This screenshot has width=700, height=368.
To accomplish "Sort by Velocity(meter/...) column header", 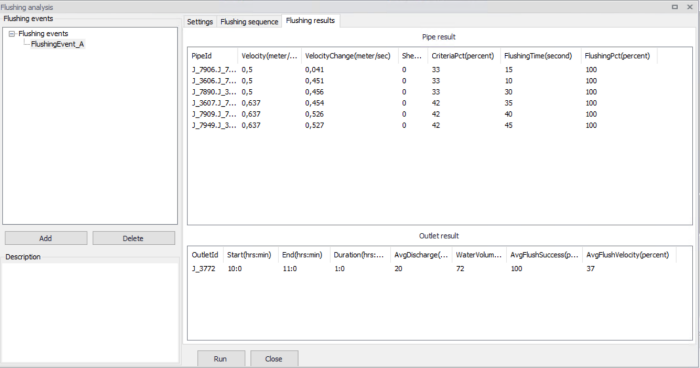I will (x=269, y=56).
